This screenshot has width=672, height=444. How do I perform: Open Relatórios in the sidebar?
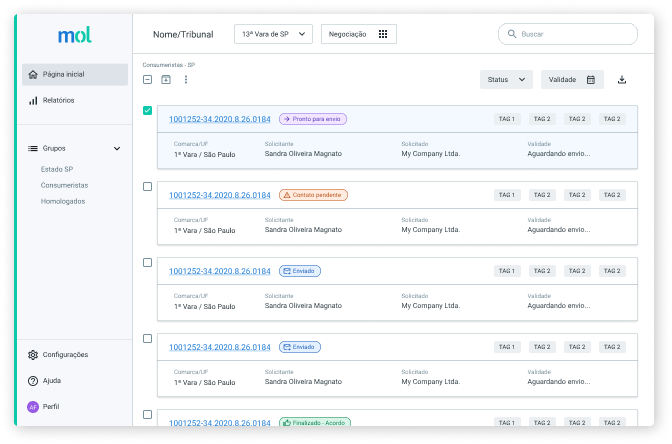58,100
